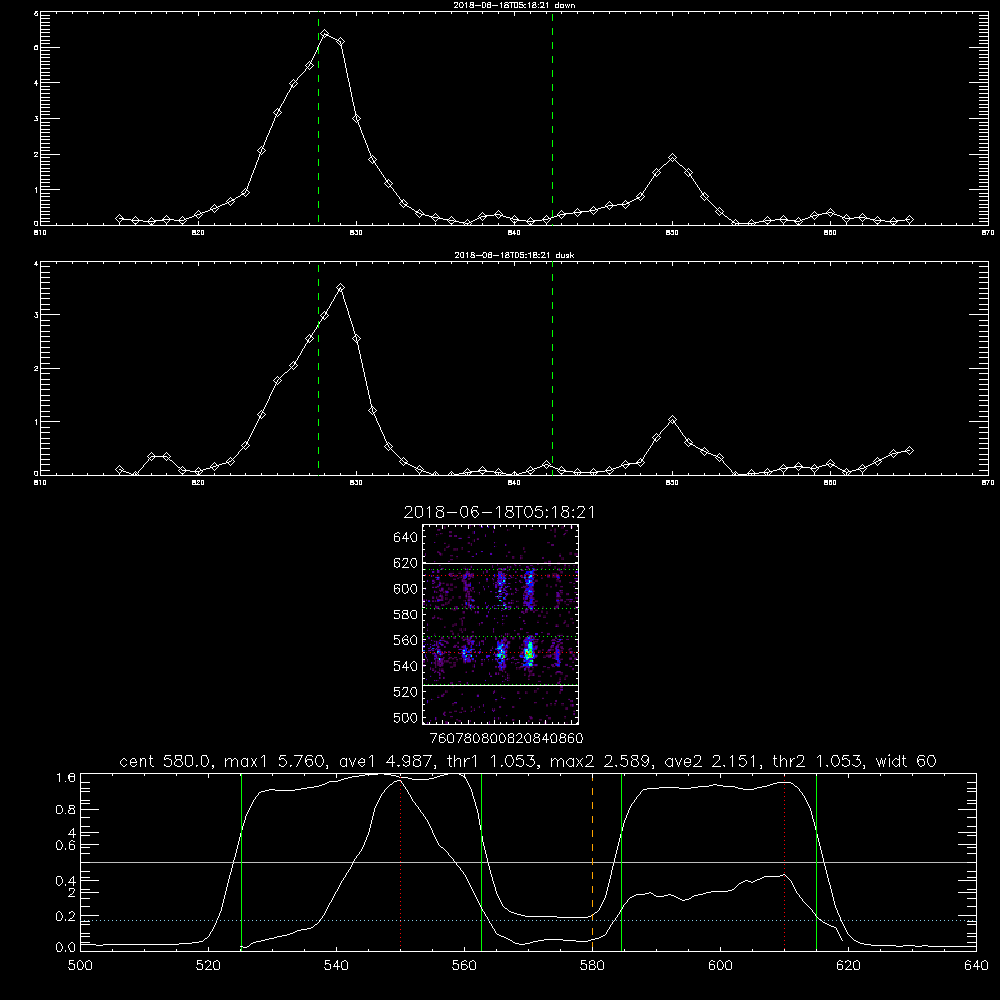This screenshot has width=1000, height=1000.
Task: Select "max2 2.589" in the header line
Action: click(601, 761)
